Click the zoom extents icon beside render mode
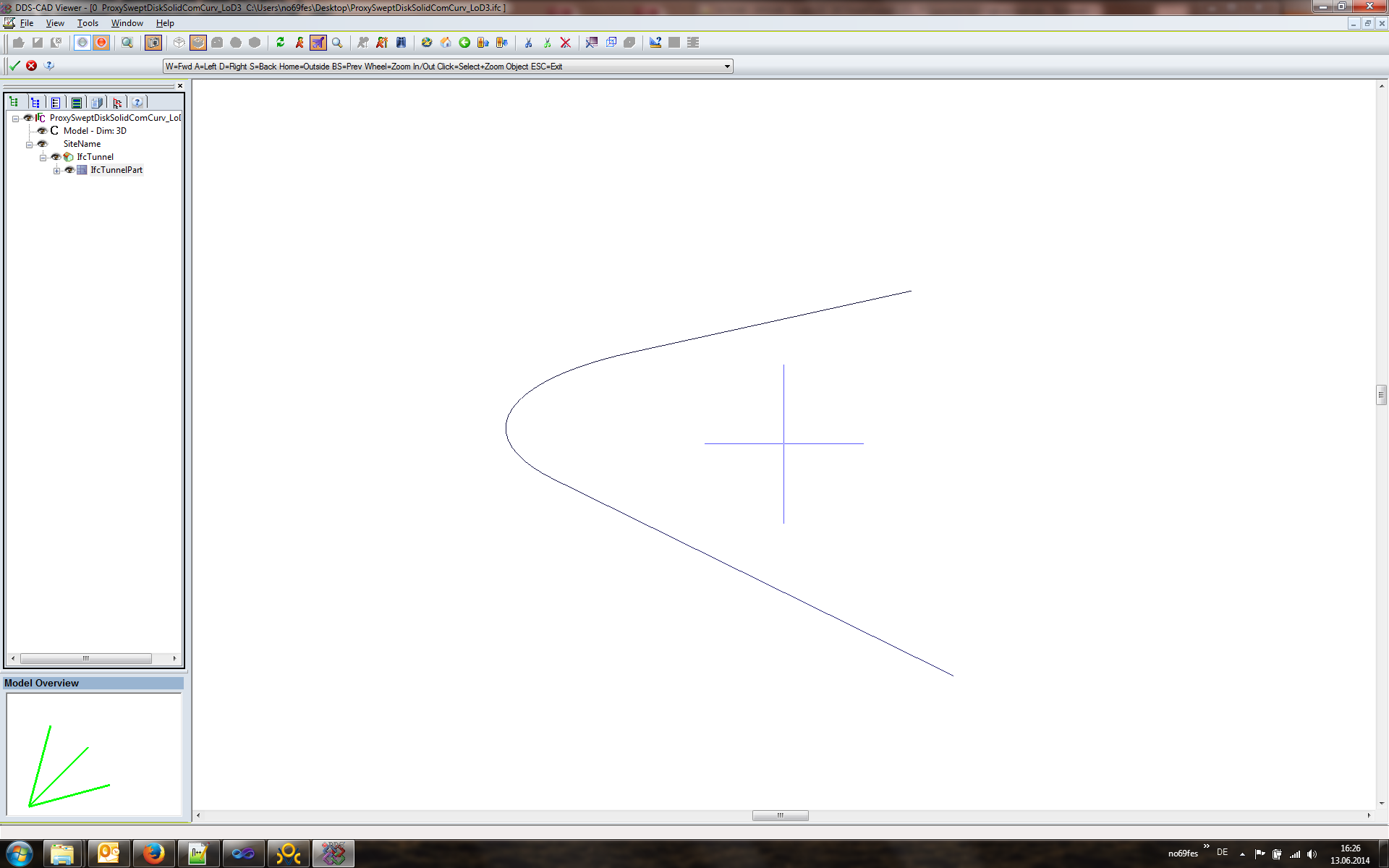1389x868 pixels. [127, 43]
